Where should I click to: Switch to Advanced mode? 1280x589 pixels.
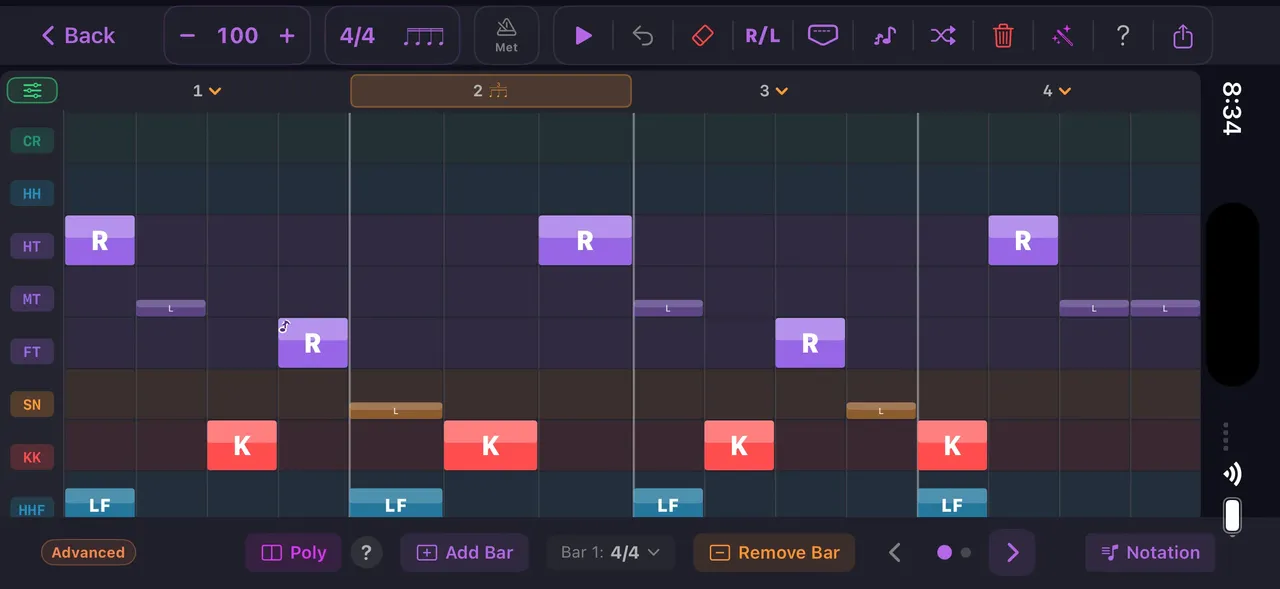[88, 553]
